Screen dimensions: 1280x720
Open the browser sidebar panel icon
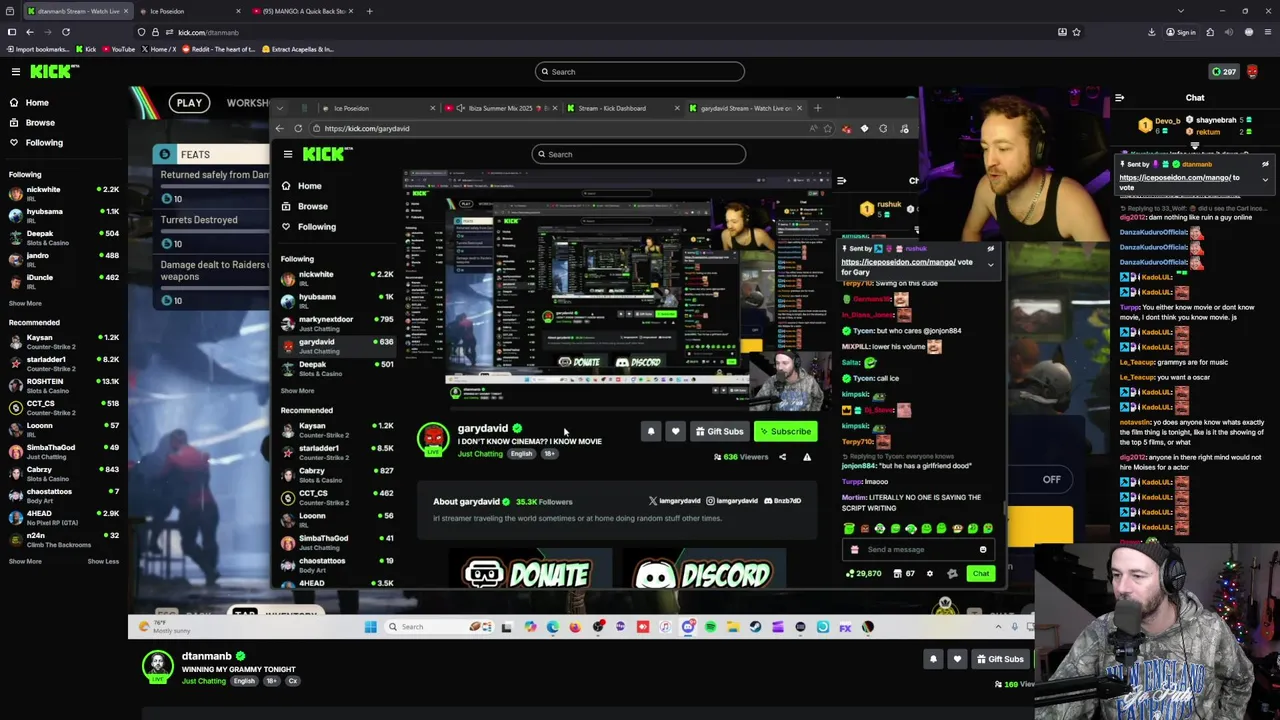pyautogui.click(x=11, y=32)
